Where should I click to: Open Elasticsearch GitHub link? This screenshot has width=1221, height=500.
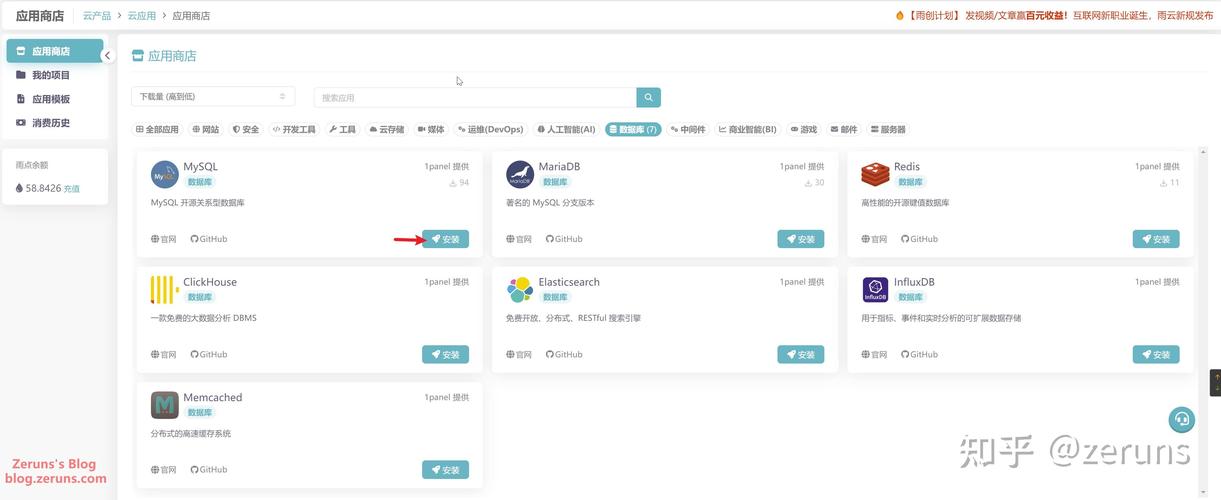coord(564,354)
